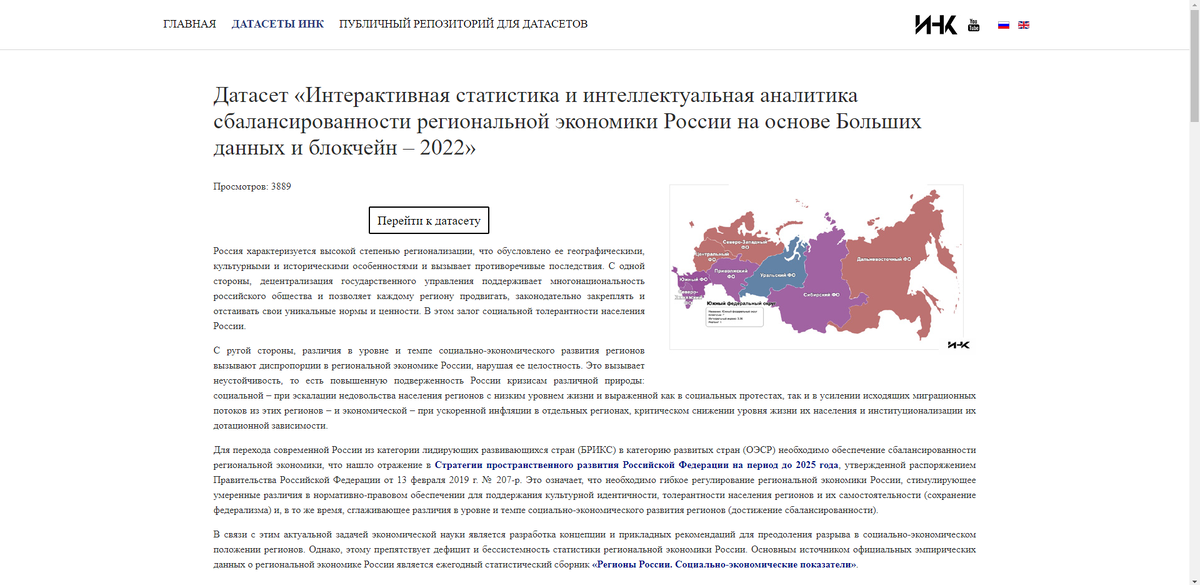Click Центральный ФО on the map

(x=711, y=256)
